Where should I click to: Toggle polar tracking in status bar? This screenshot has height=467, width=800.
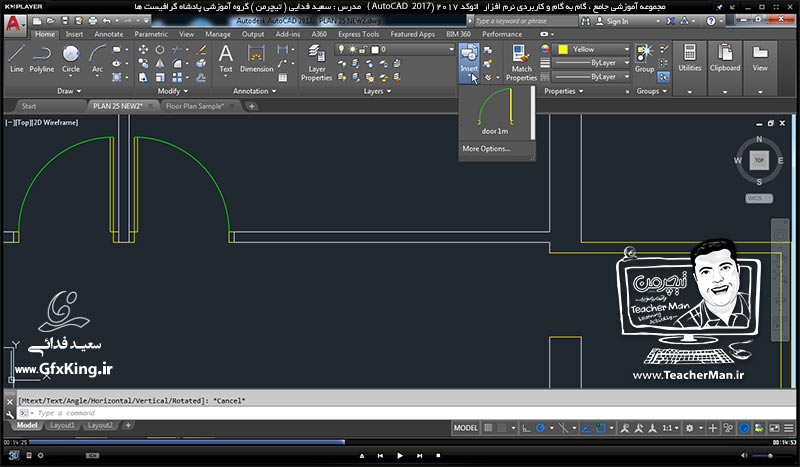pos(541,428)
